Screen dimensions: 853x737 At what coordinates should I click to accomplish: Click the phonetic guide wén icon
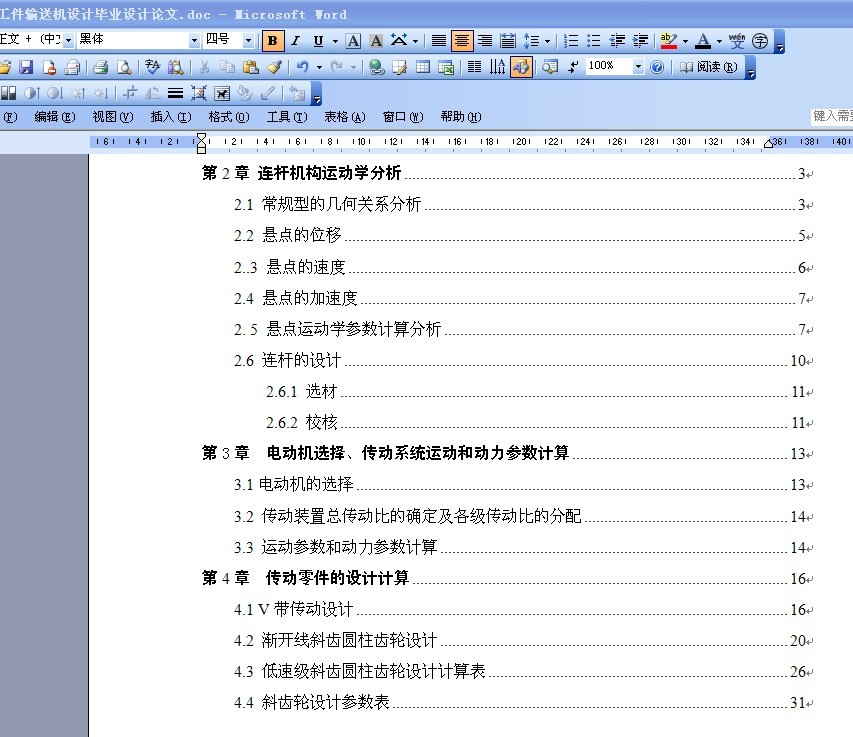(737, 41)
